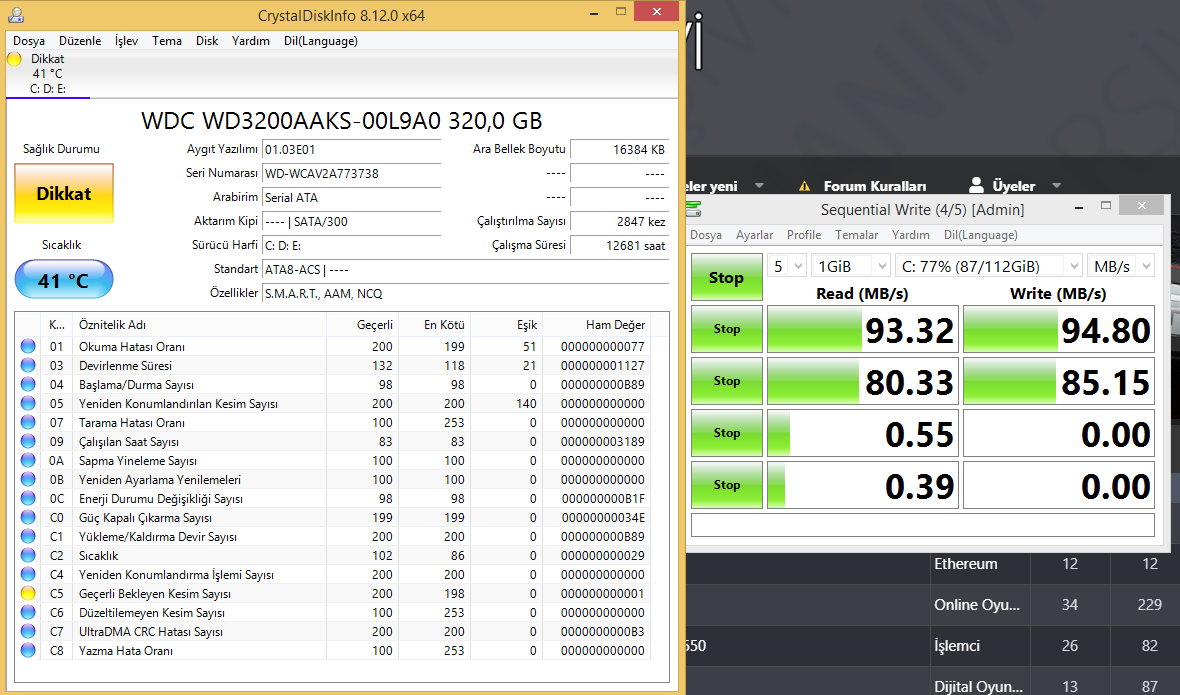Open the test count dropdown showing 5
1180x695 pixels.
pos(786,266)
